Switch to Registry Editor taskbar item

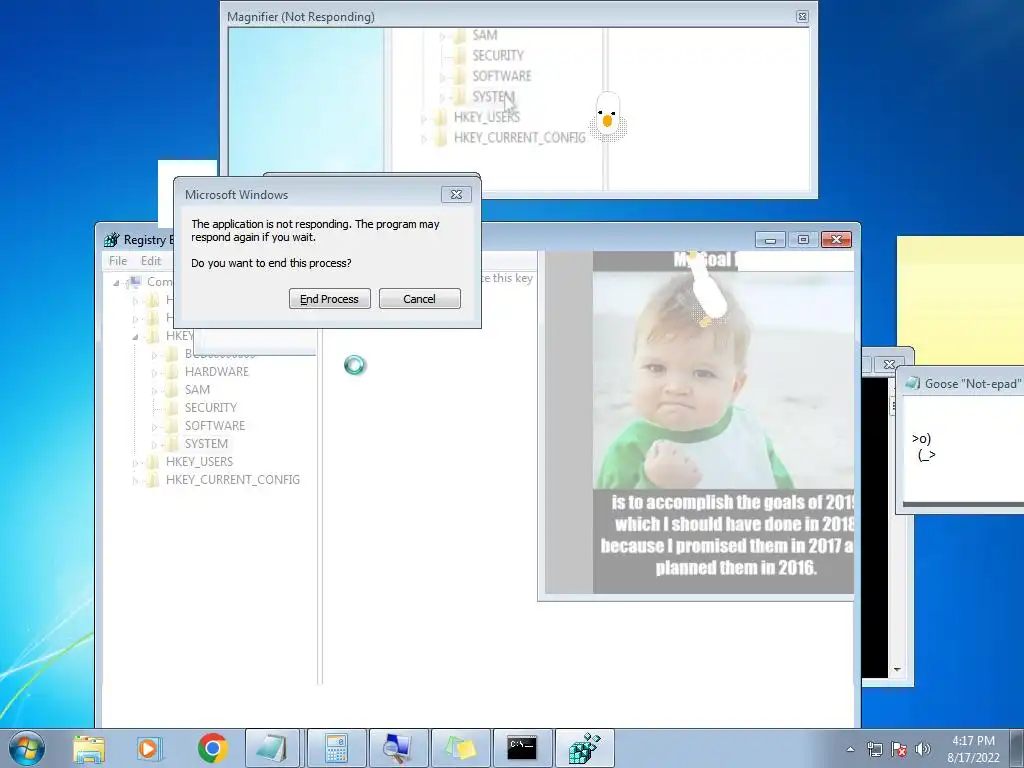(584, 748)
